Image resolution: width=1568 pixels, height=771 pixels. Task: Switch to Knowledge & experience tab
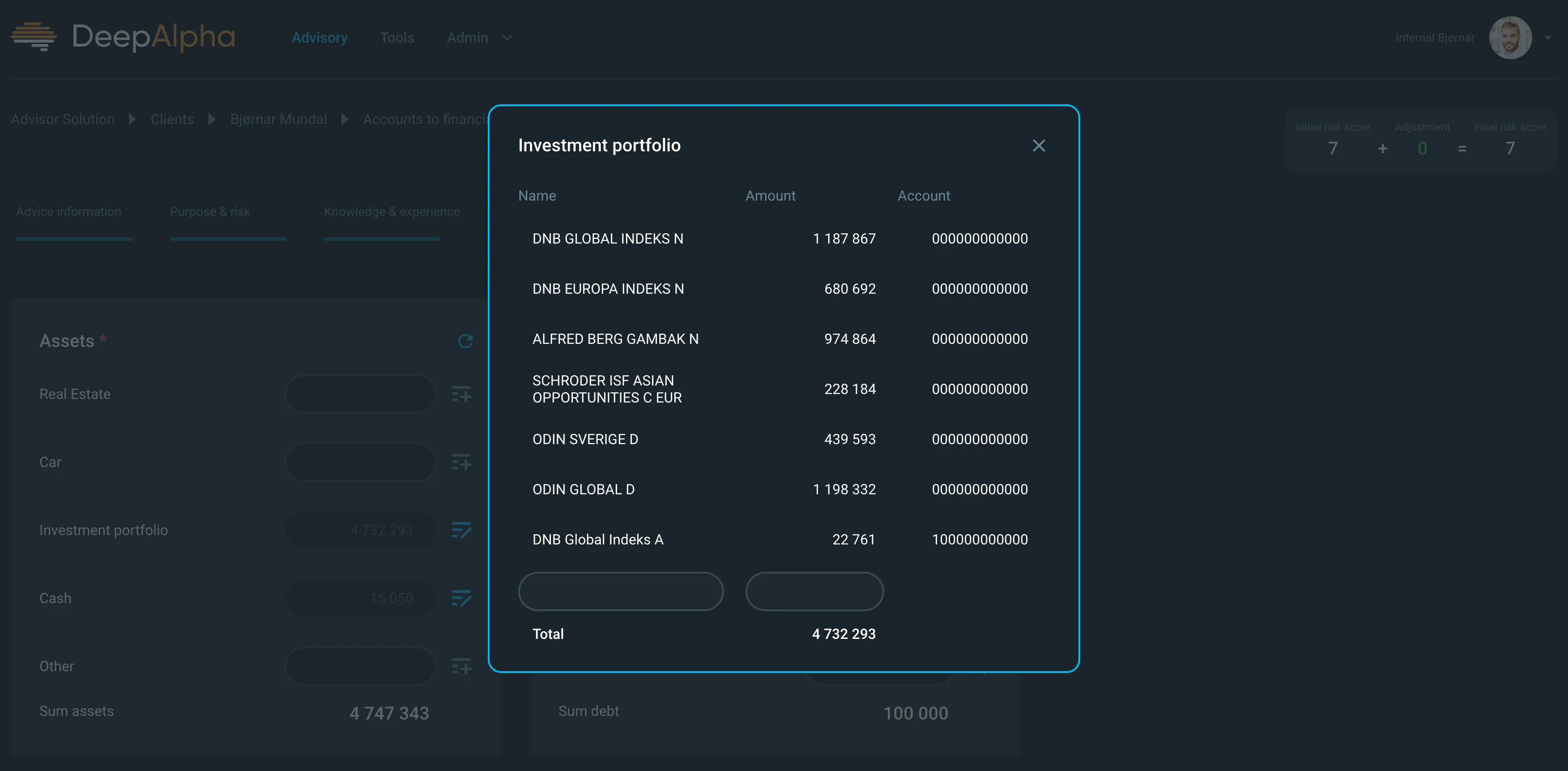coord(392,211)
